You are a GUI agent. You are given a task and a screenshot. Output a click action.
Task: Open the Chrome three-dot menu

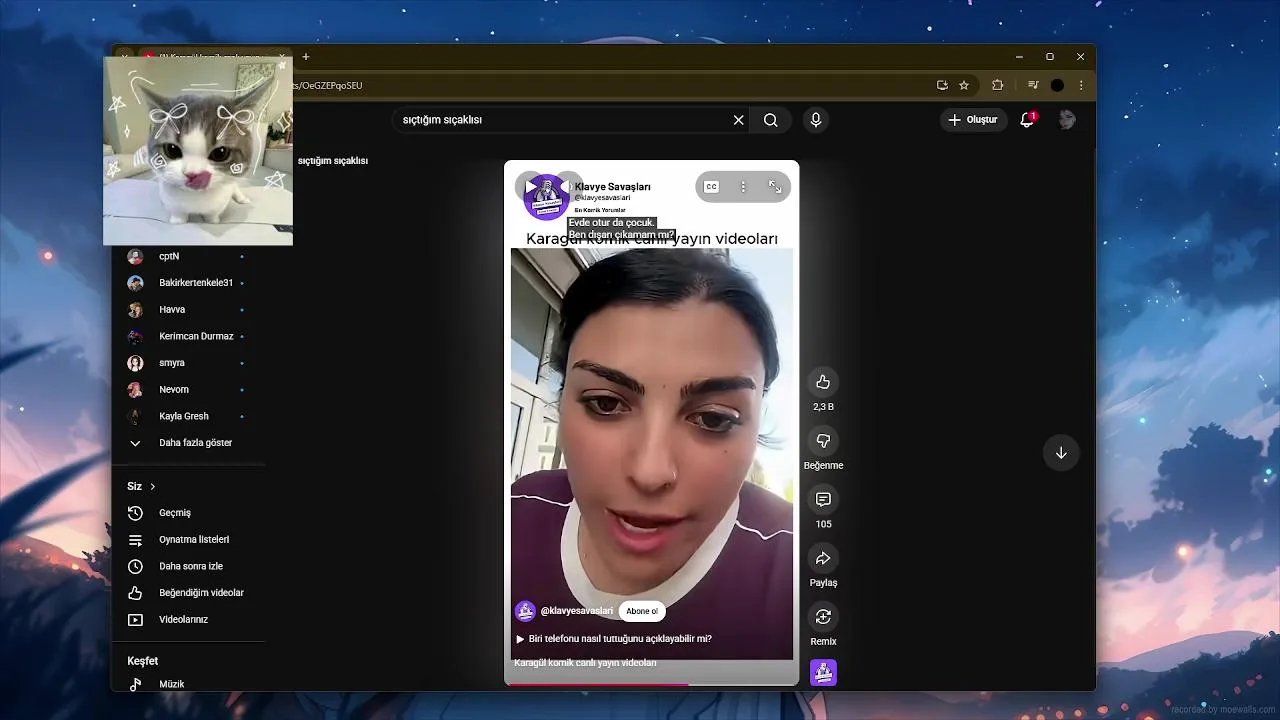point(1081,85)
